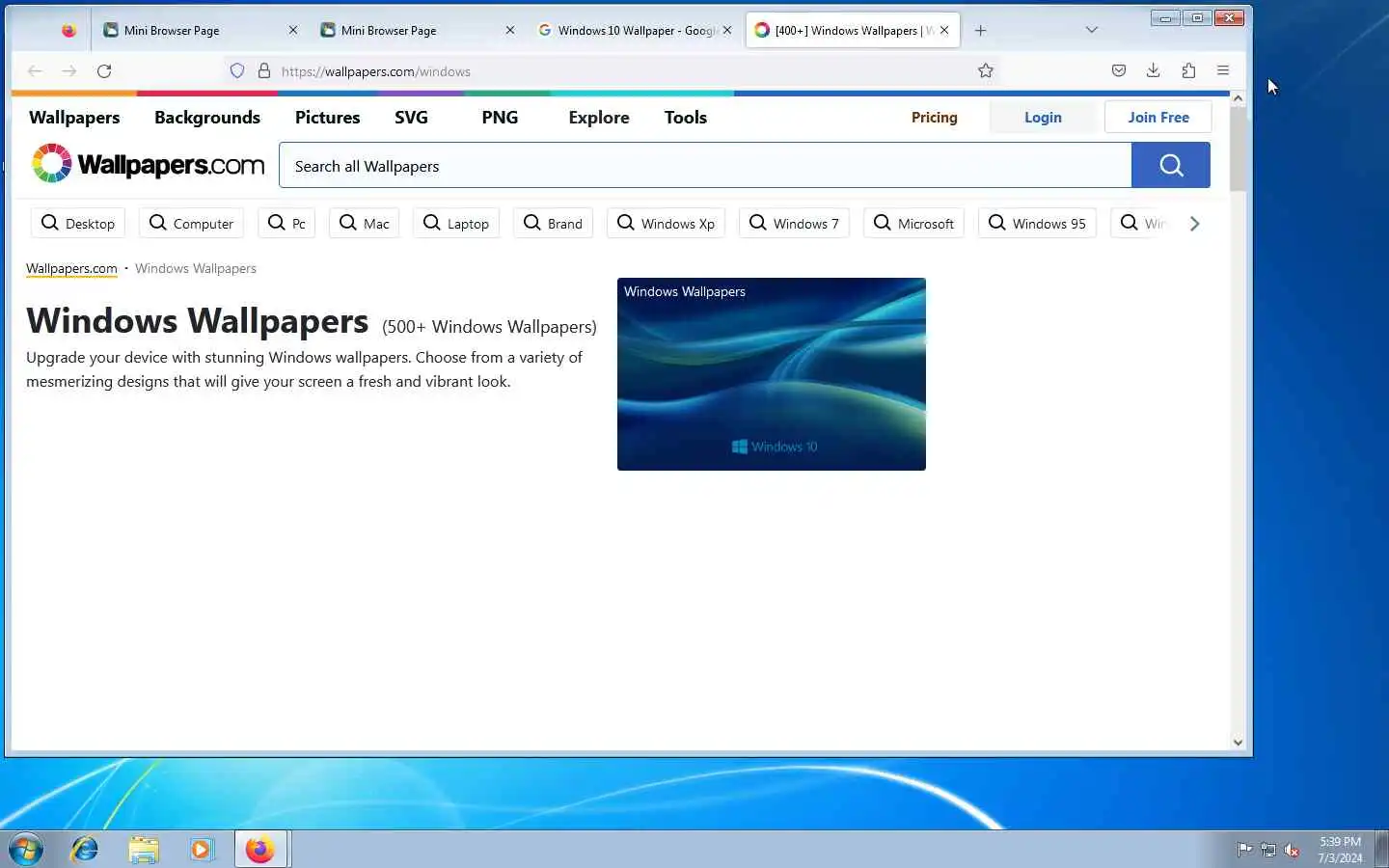Click the muted volume tray icon

coord(1293,850)
